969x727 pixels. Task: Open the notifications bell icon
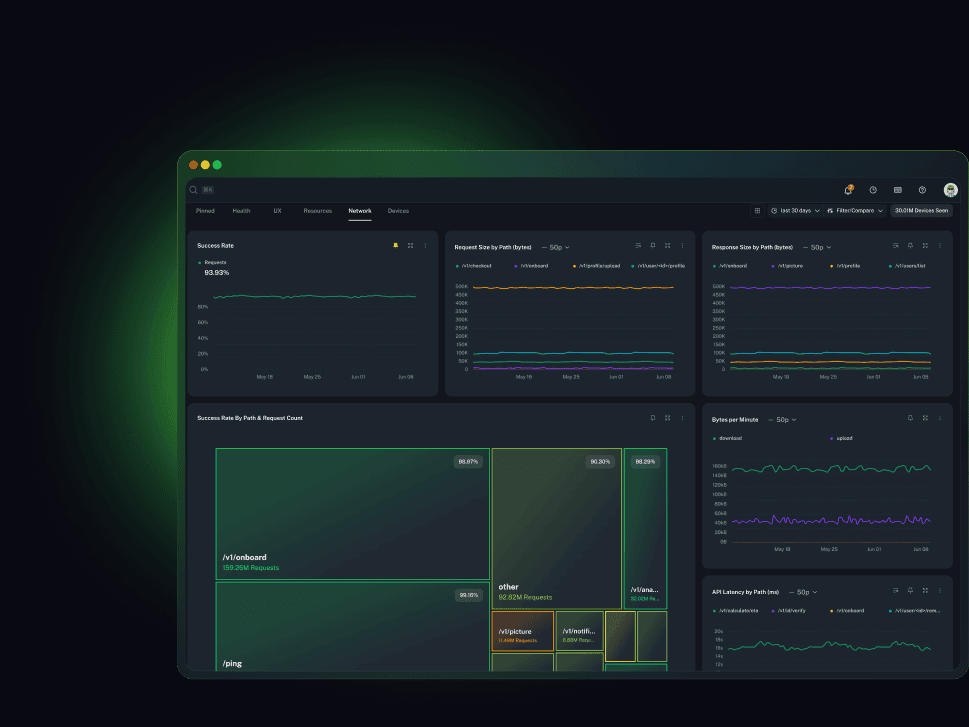tap(848, 190)
